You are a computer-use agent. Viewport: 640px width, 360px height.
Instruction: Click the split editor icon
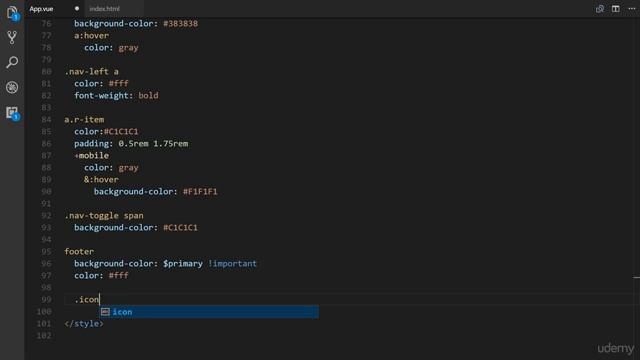click(x=616, y=9)
